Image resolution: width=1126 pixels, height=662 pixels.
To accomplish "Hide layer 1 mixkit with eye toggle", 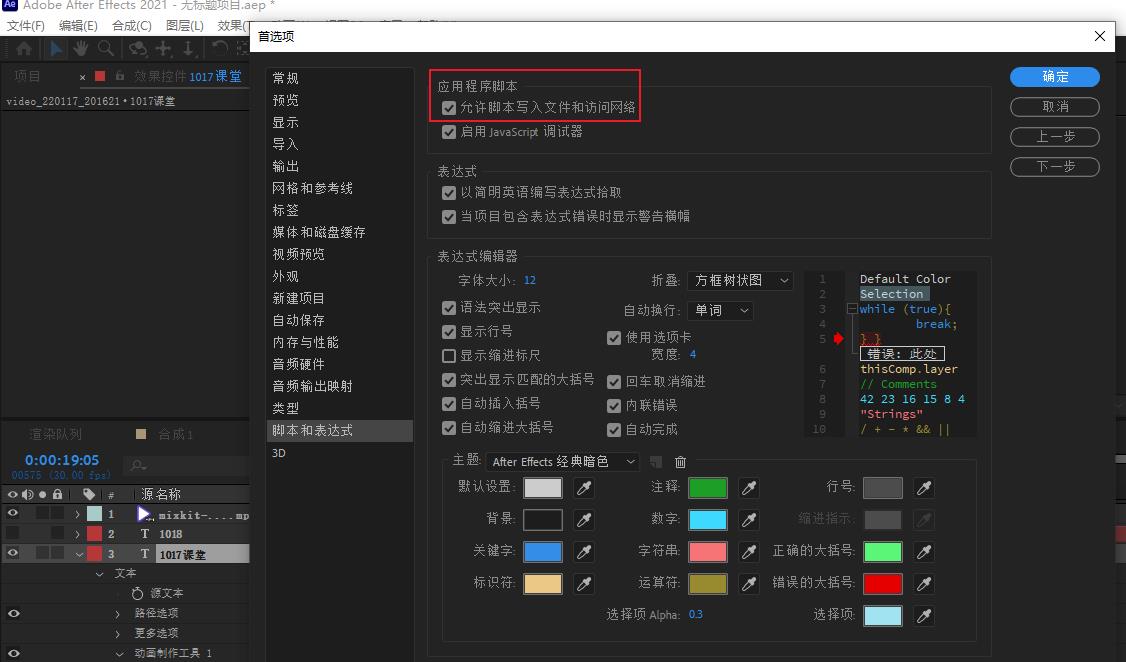I will tap(13, 513).
